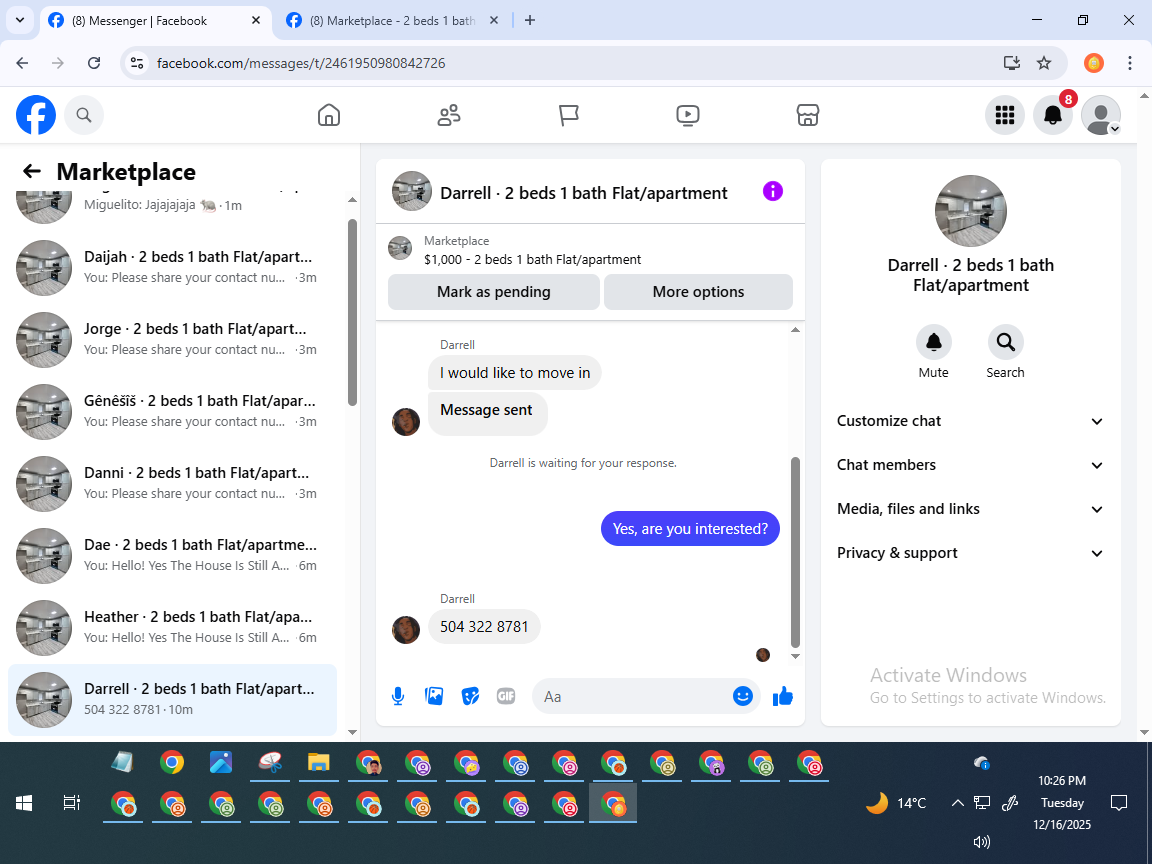Open the emoji picker smiley
The image size is (1152, 864).
pyautogui.click(x=743, y=696)
